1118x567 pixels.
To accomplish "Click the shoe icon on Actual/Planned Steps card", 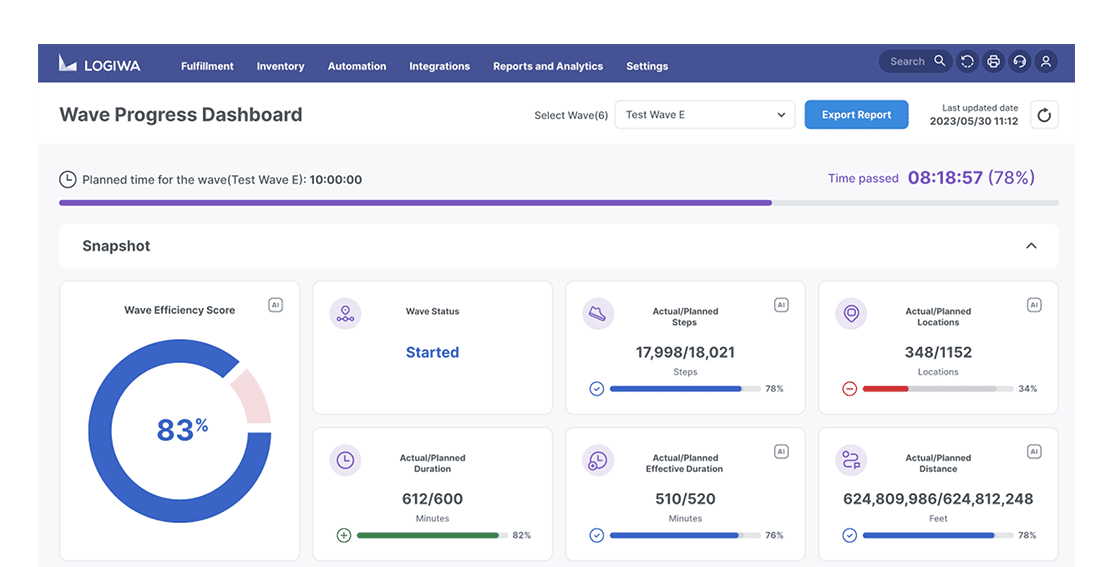I will [598, 313].
